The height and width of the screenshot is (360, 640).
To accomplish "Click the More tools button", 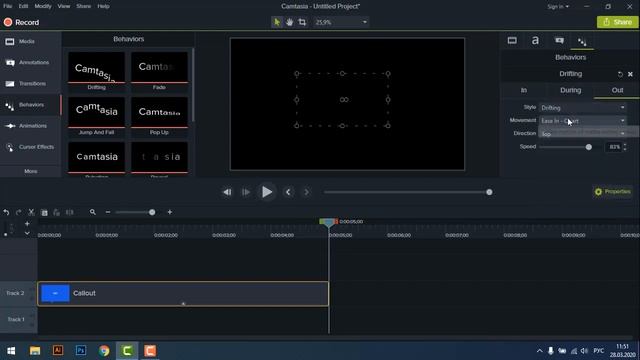I will [31, 171].
